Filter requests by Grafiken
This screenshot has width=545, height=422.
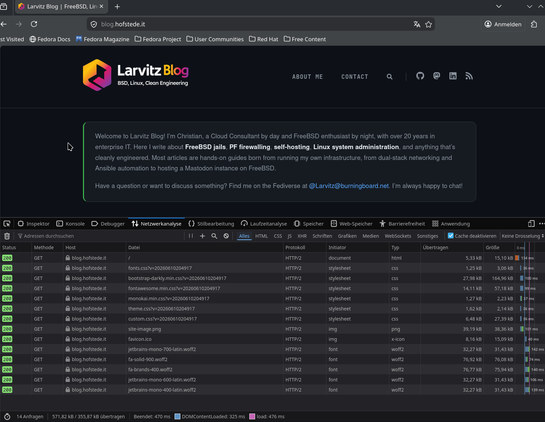(x=347, y=236)
